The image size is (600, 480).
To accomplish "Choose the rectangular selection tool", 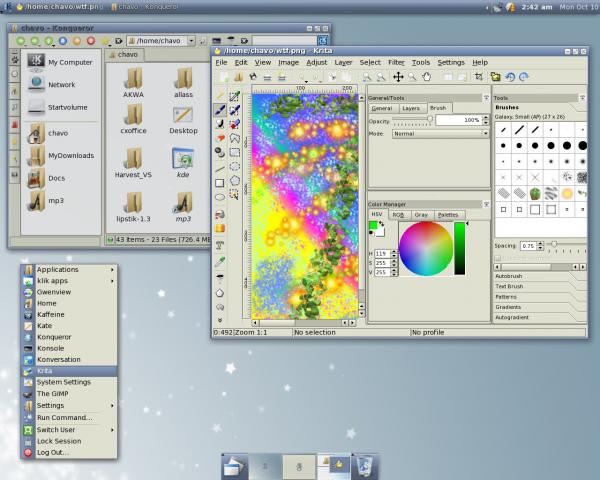I will point(235,152).
